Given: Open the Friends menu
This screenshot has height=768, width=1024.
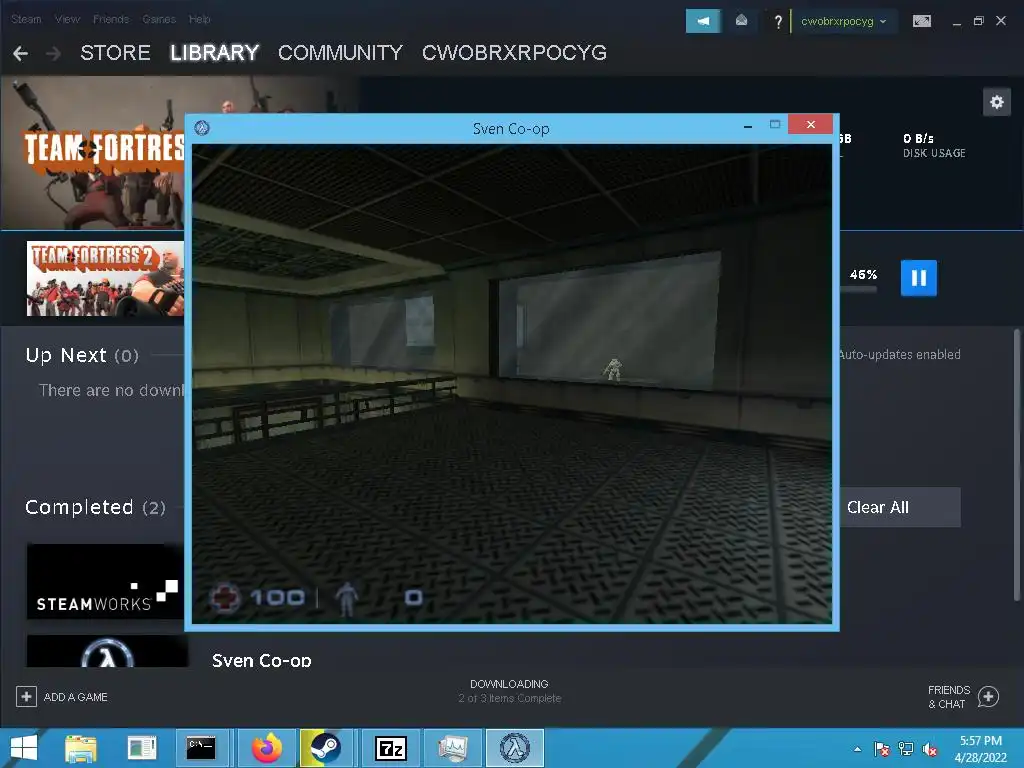Looking at the screenshot, I should 111,19.
